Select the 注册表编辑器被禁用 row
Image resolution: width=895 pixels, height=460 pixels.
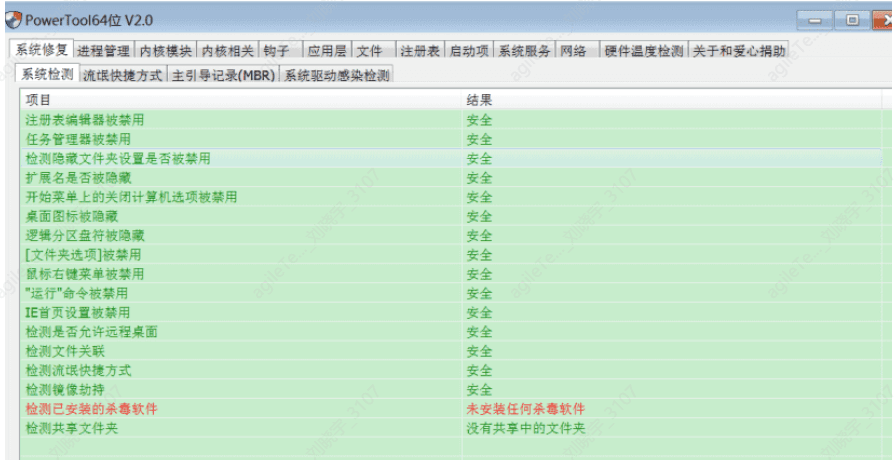pyautogui.click(x=85, y=120)
